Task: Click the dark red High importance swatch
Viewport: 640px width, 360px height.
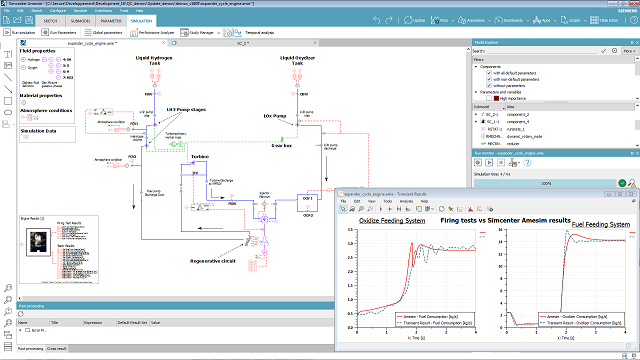Action: 496,98
